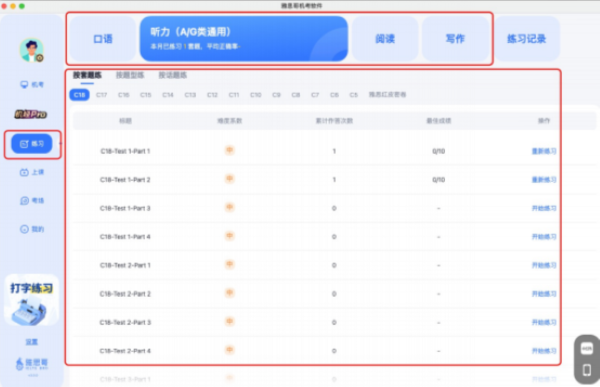
Task: Click best score "0/10" for C18-Test 1-Part 2
Action: tap(439, 180)
